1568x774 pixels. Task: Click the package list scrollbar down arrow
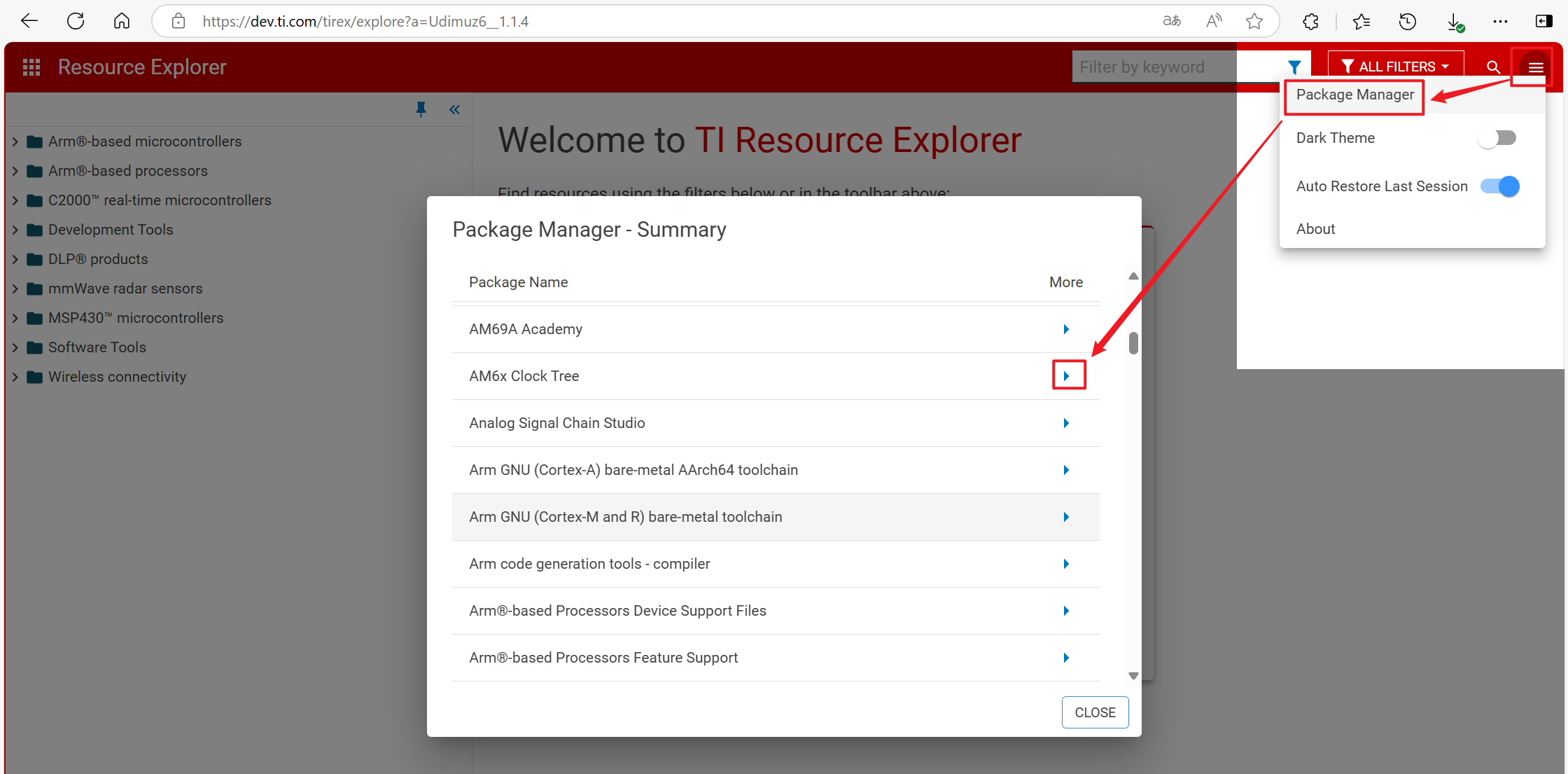point(1133,676)
